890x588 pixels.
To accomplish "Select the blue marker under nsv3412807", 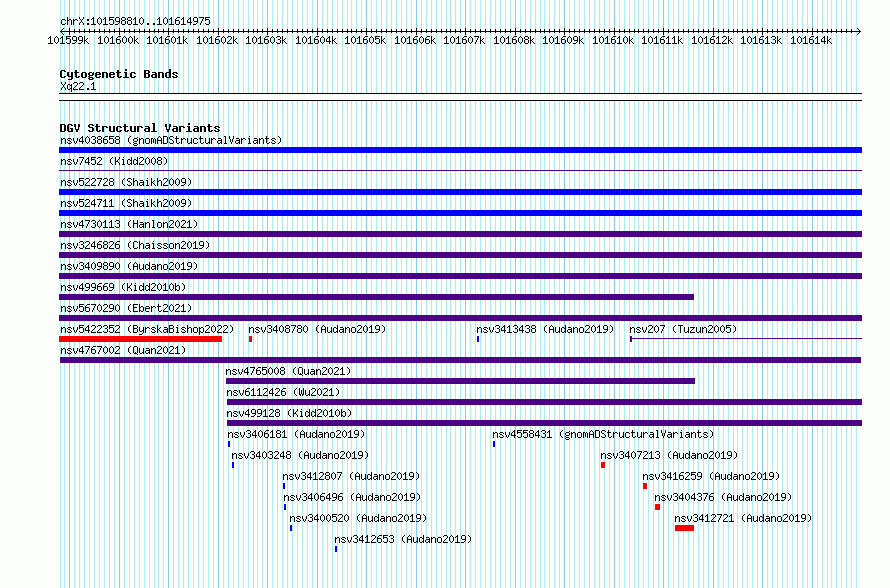I will [x=284, y=486].
